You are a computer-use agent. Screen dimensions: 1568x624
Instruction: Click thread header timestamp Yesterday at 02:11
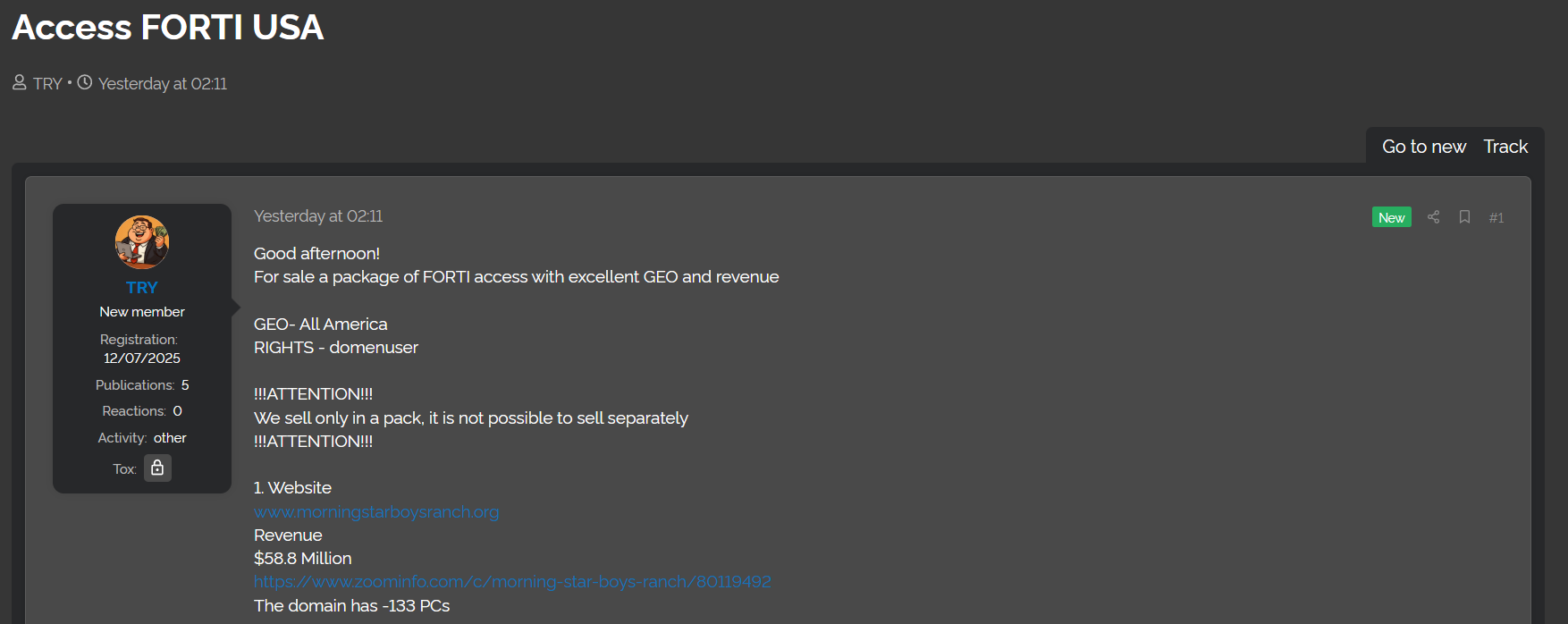click(163, 83)
